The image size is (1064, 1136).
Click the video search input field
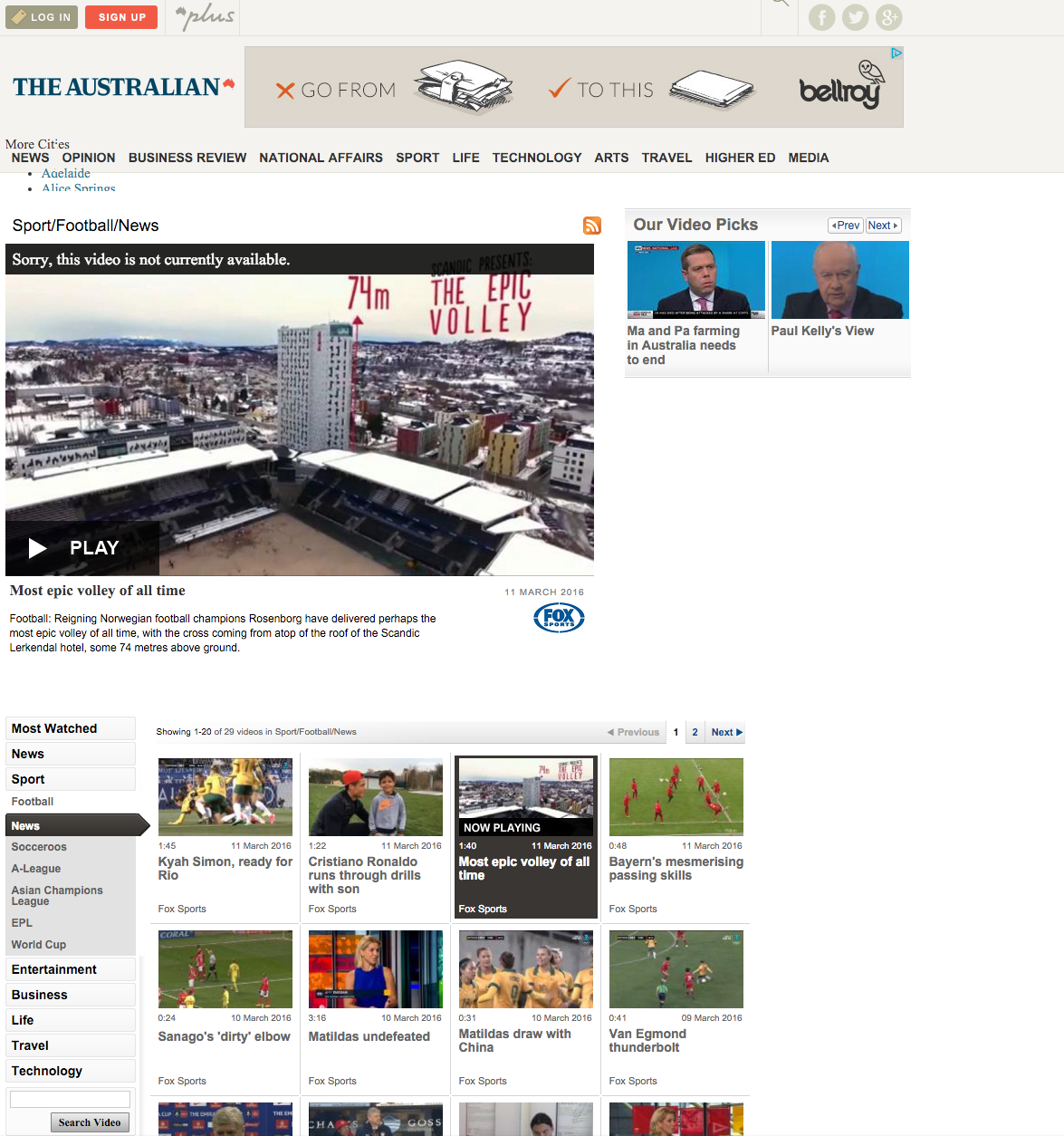(x=70, y=1099)
